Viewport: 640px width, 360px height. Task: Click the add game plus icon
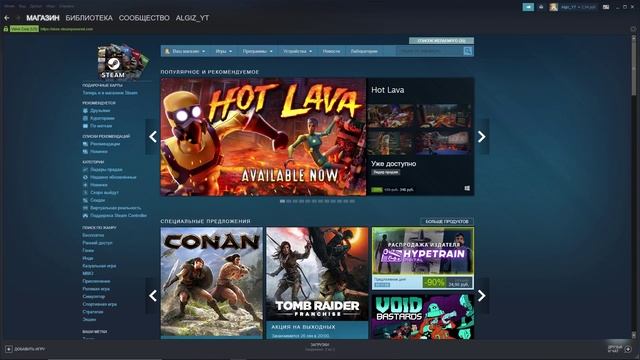[9, 349]
